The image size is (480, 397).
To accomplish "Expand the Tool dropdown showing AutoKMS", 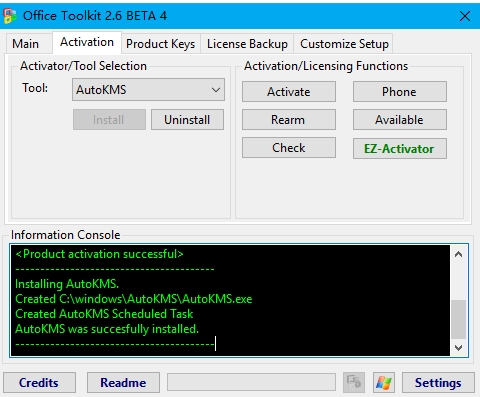I will (148, 90).
